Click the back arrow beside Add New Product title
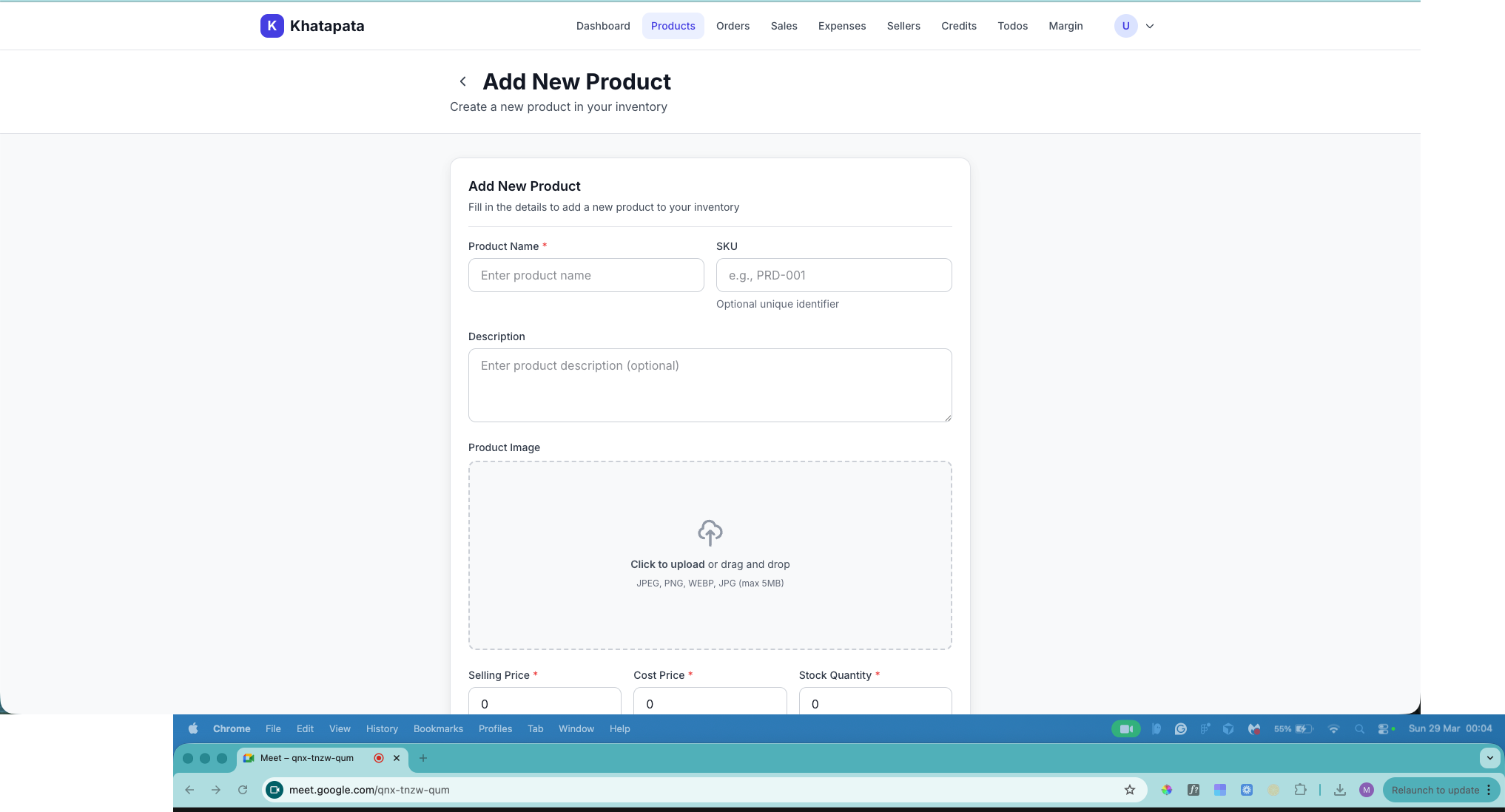This screenshot has height=812, width=1505. click(463, 81)
